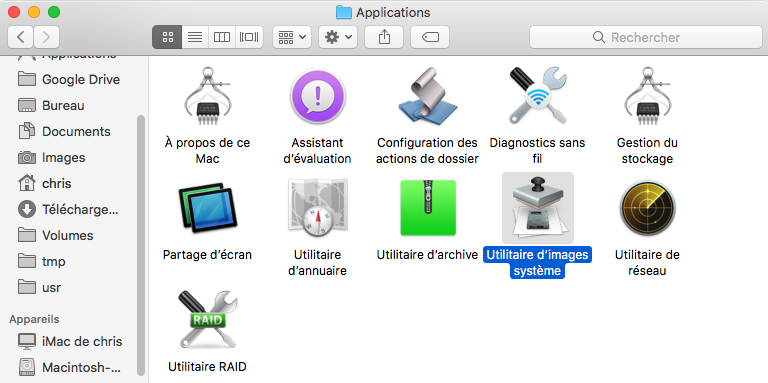768x383 pixels.
Task: Select the Diagnostics sans fil icon
Action: point(537,96)
